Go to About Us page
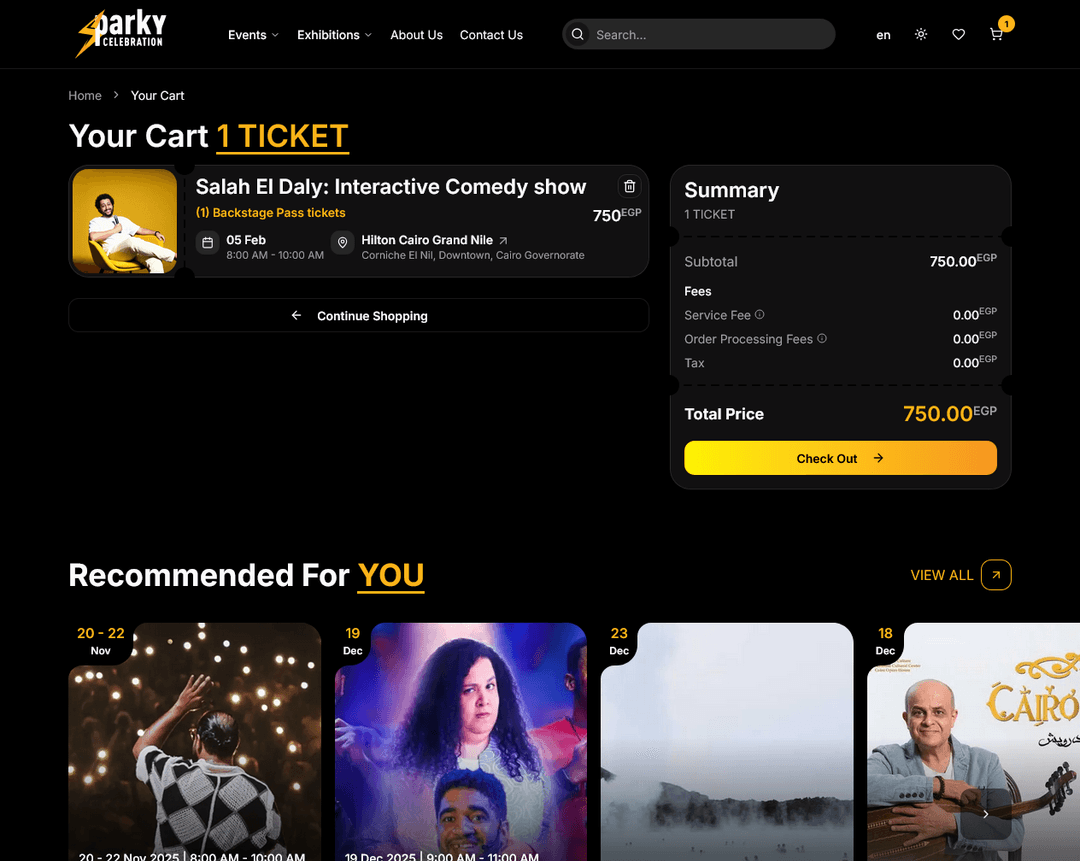The width and height of the screenshot is (1080, 861). [x=416, y=34]
